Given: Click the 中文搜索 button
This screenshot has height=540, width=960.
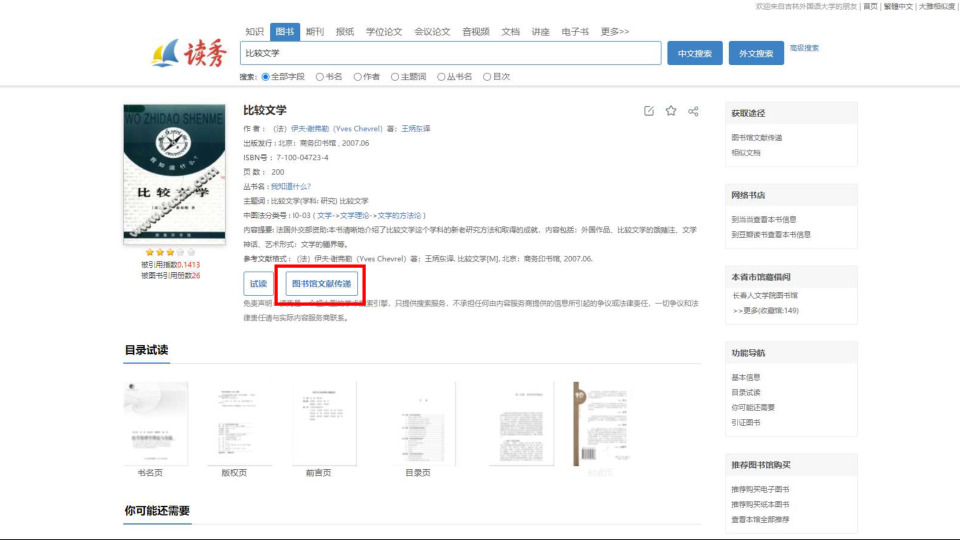Looking at the screenshot, I should [x=695, y=53].
